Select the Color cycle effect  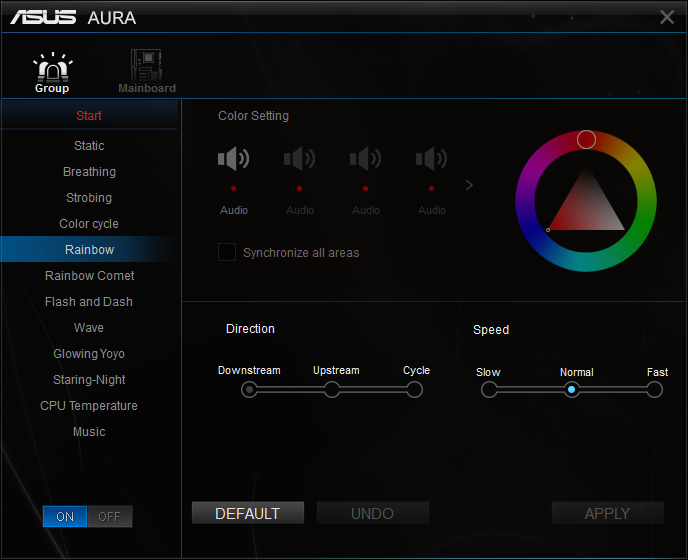(x=89, y=224)
